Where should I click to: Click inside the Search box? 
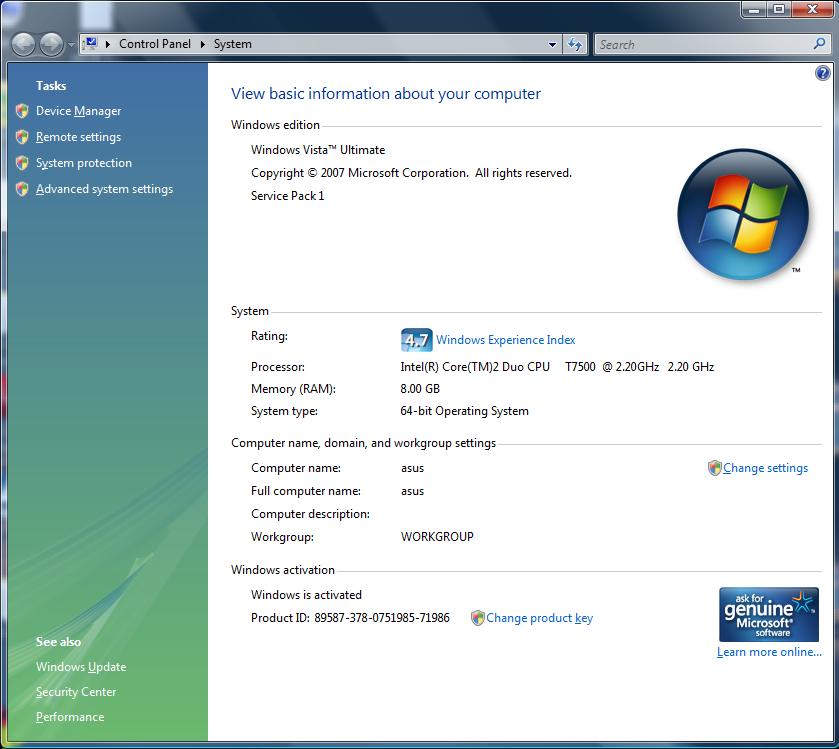point(703,44)
